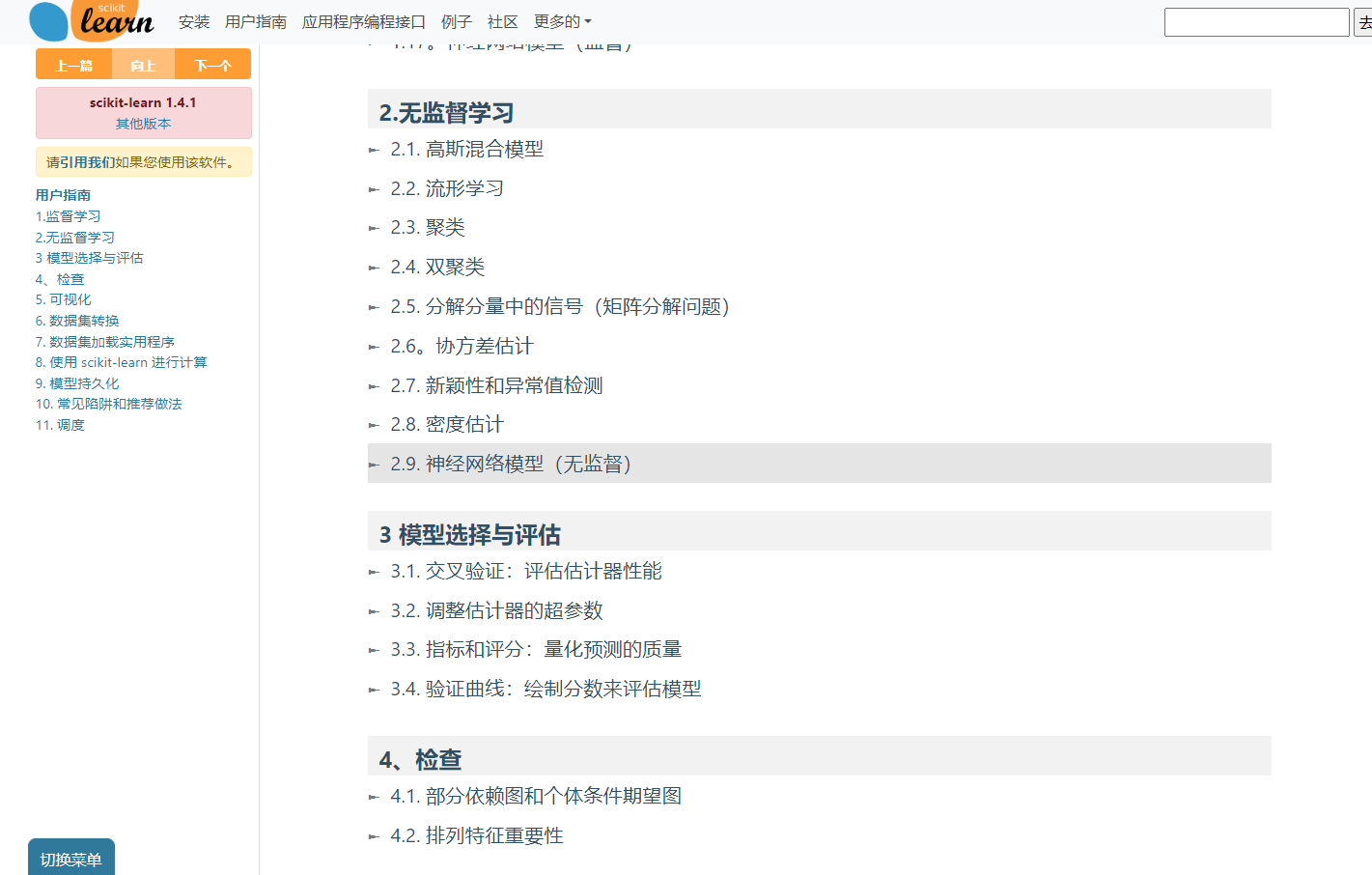Open sidebar heading 用户指南
The image size is (1372, 875).
tap(64, 195)
